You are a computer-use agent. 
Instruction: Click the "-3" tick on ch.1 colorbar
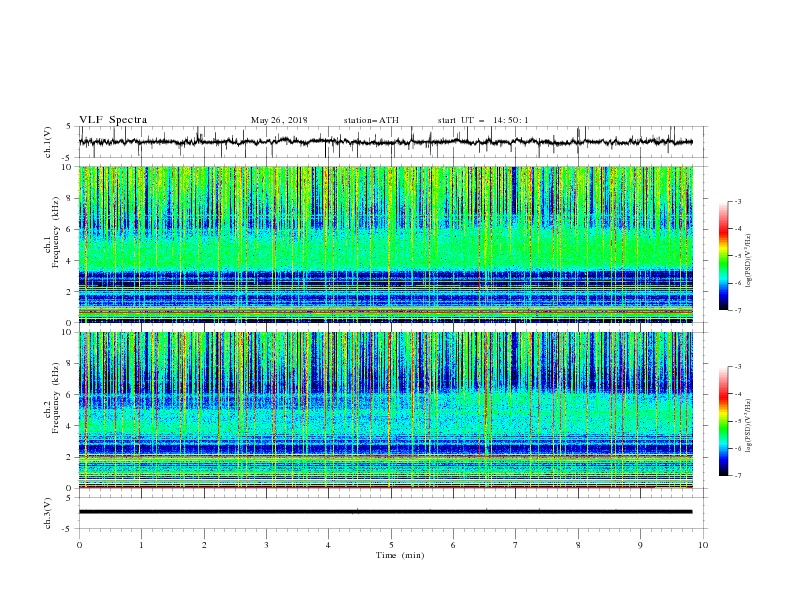737,201
